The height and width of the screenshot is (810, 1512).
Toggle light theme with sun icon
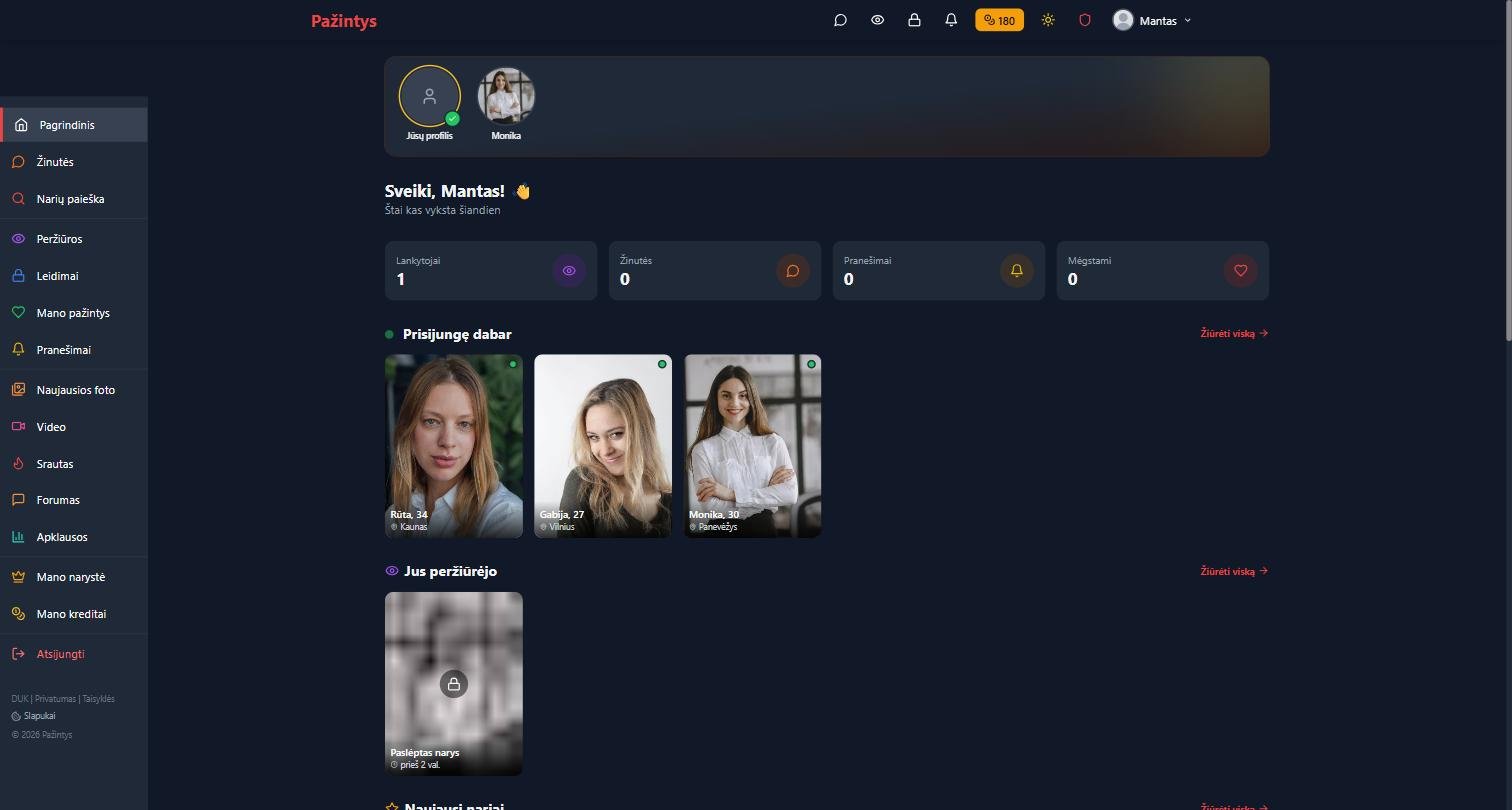click(x=1048, y=20)
